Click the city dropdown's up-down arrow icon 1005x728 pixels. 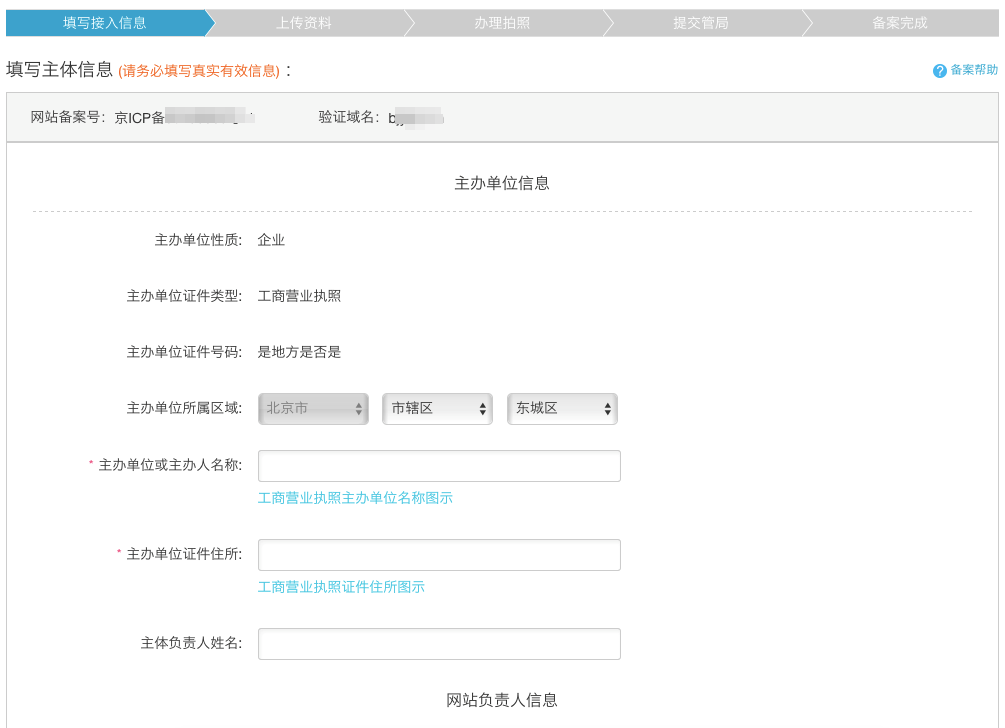coord(481,408)
